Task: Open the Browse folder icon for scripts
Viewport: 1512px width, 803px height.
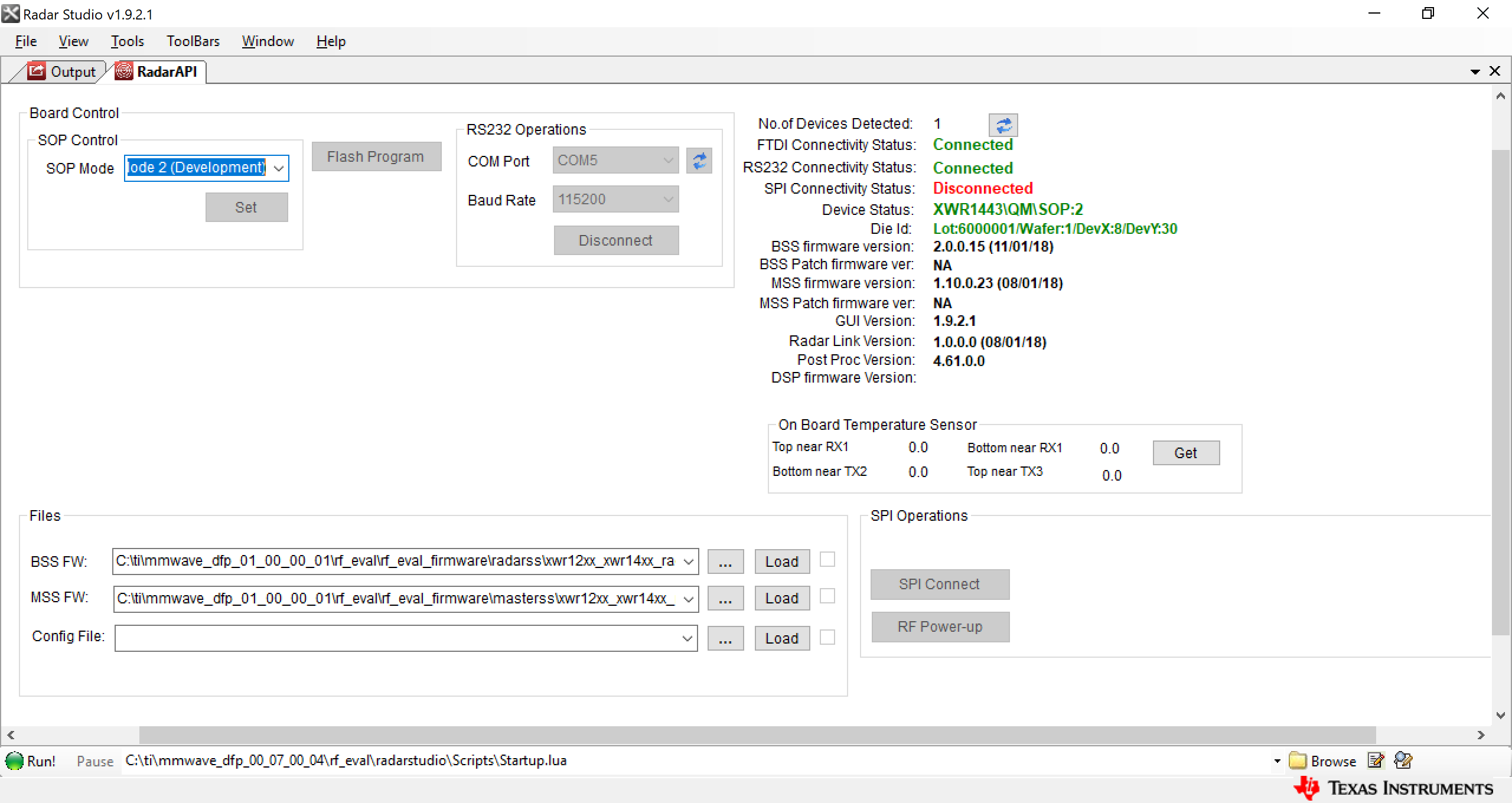Action: coord(1297,760)
